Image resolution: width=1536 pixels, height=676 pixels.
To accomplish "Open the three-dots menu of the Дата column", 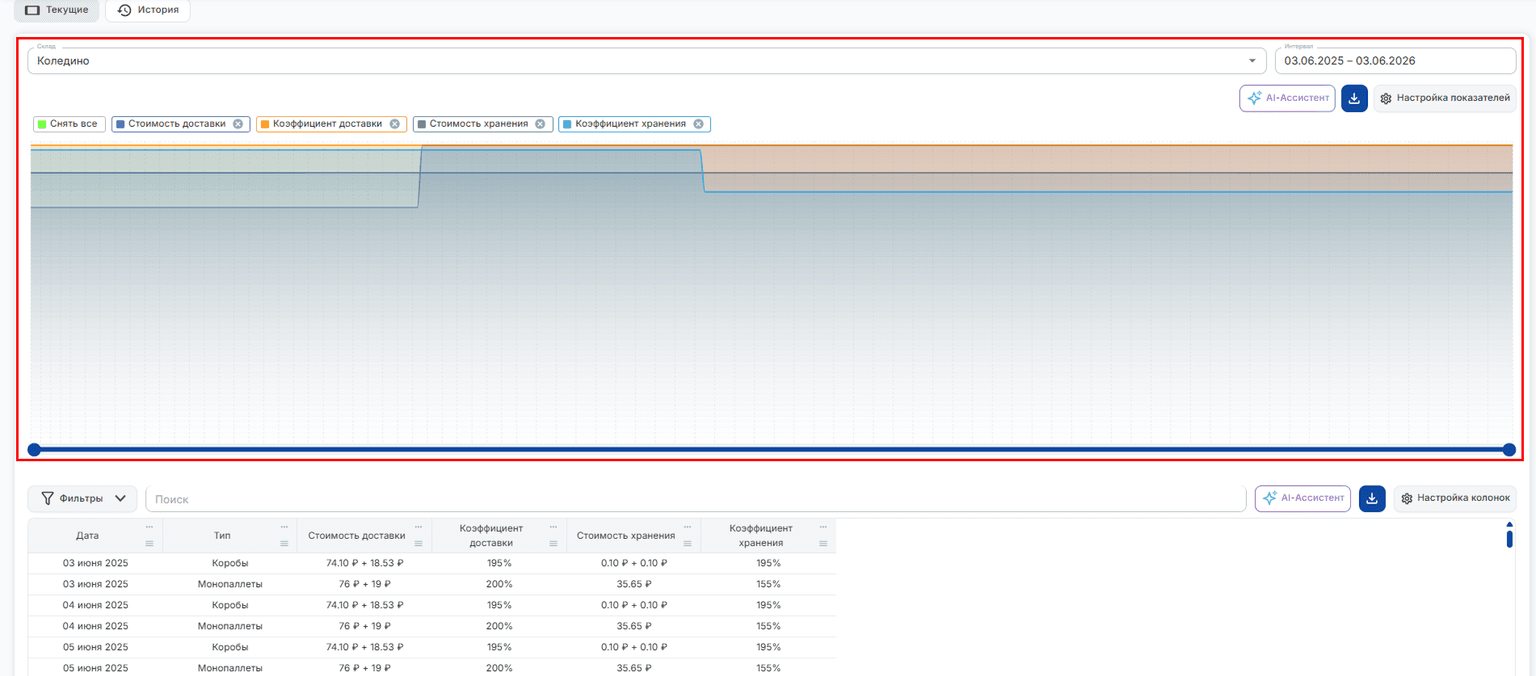I will (x=149, y=527).
